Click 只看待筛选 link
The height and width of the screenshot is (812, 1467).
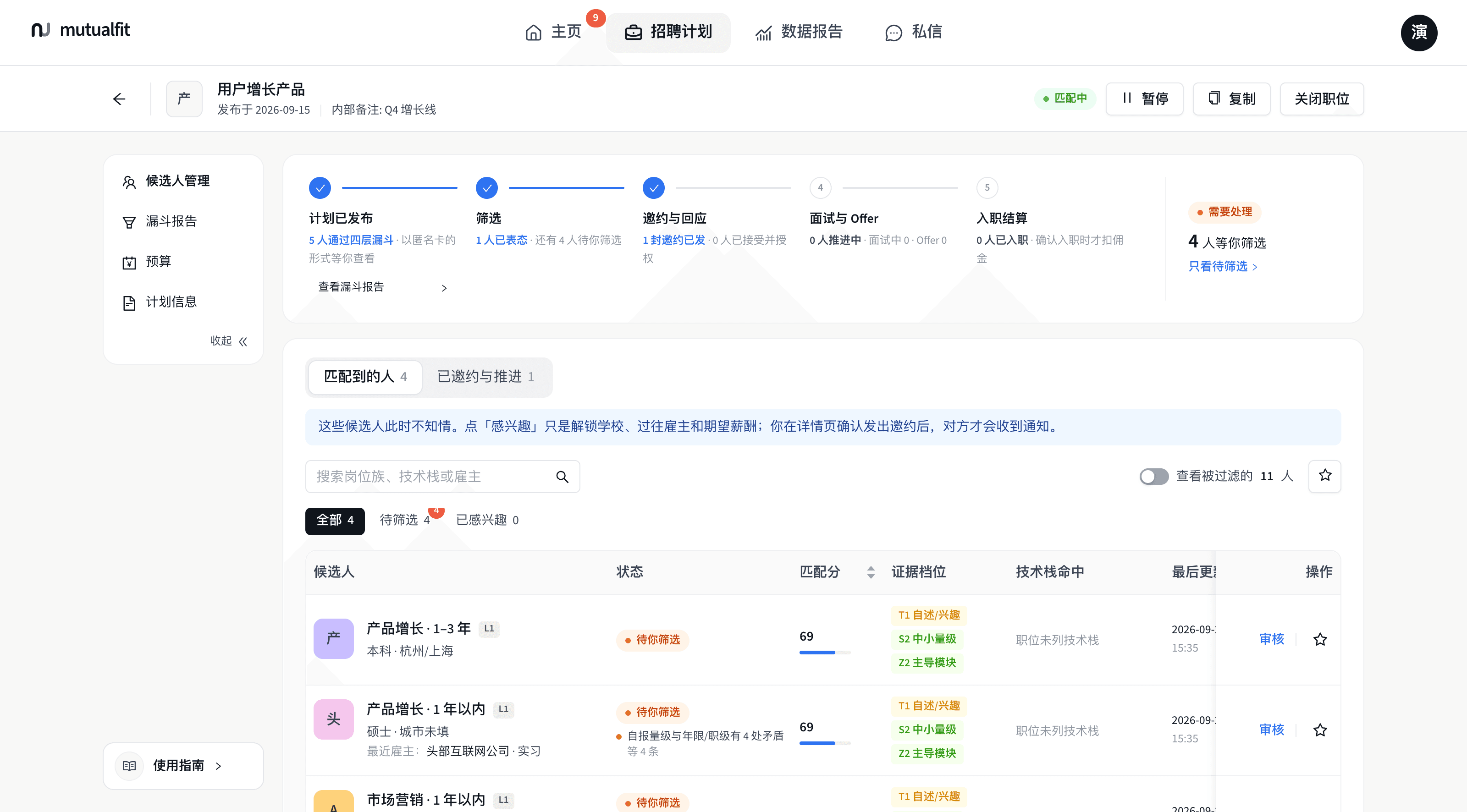(1223, 266)
